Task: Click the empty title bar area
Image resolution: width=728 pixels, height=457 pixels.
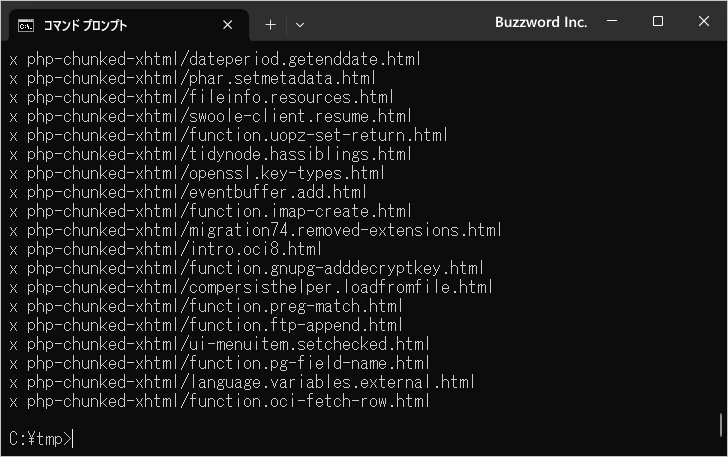Action: [399, 22]
